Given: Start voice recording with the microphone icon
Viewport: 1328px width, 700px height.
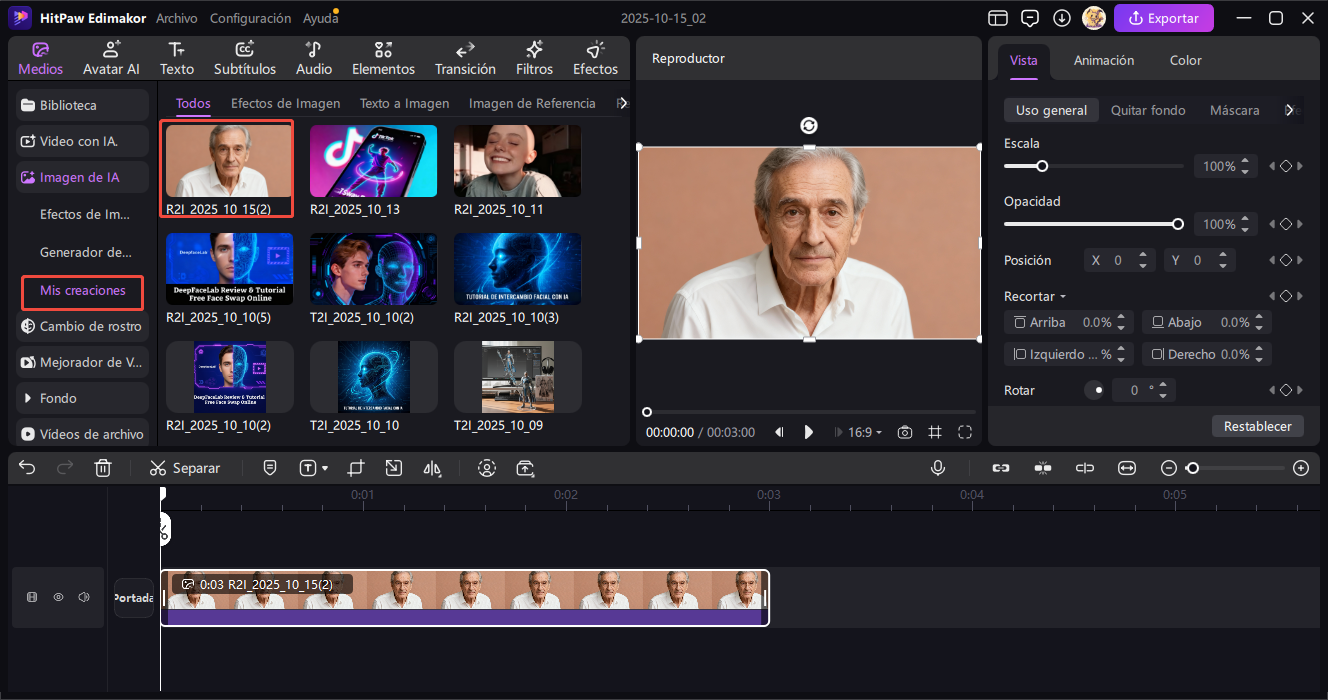Looking at the screenshot, I should coord(938,468).
